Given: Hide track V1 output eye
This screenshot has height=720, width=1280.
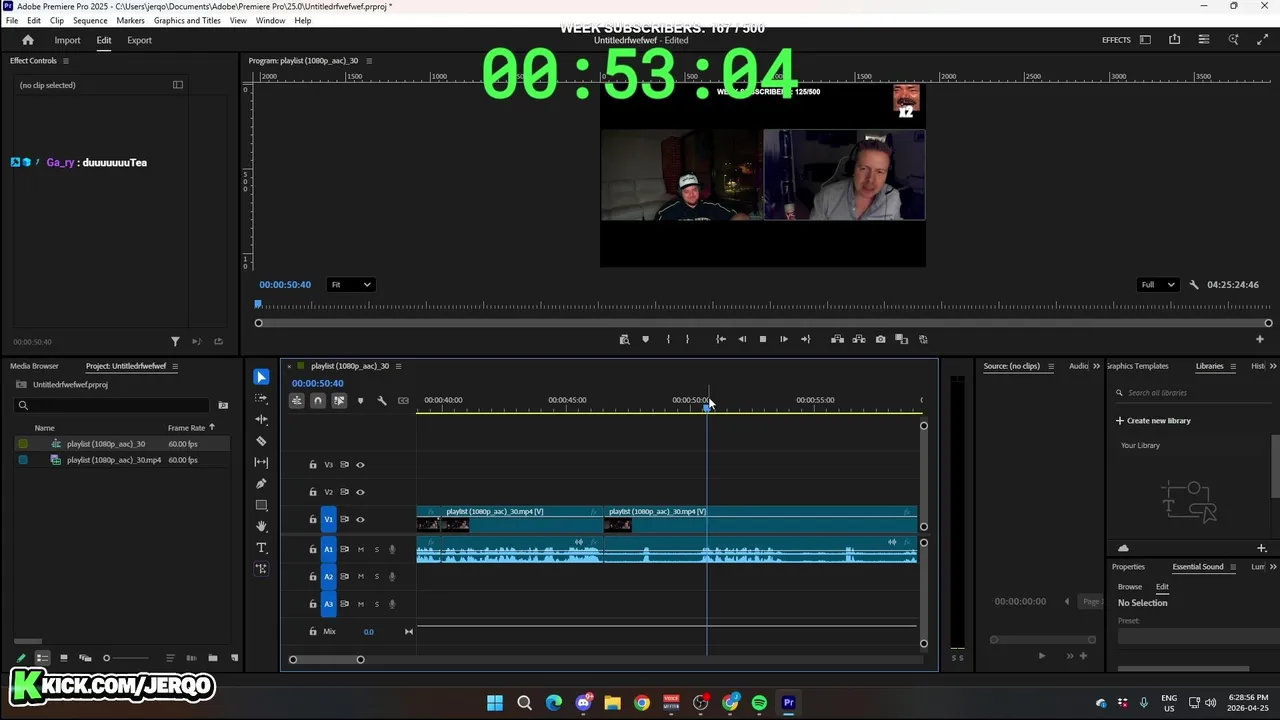Looking at the screenshot, I should click(360, 519).
